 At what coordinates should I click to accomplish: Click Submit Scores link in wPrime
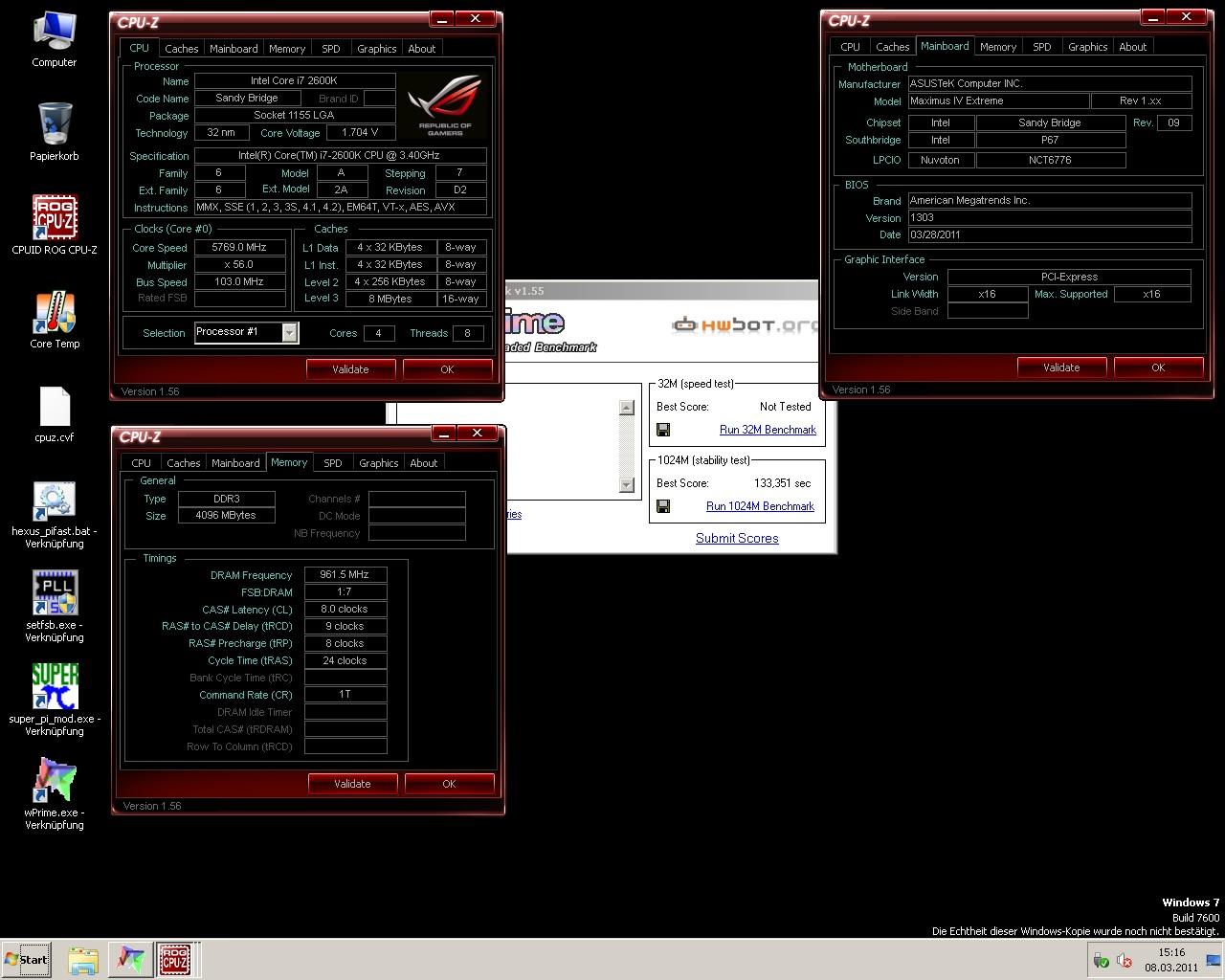pos(737,538)
